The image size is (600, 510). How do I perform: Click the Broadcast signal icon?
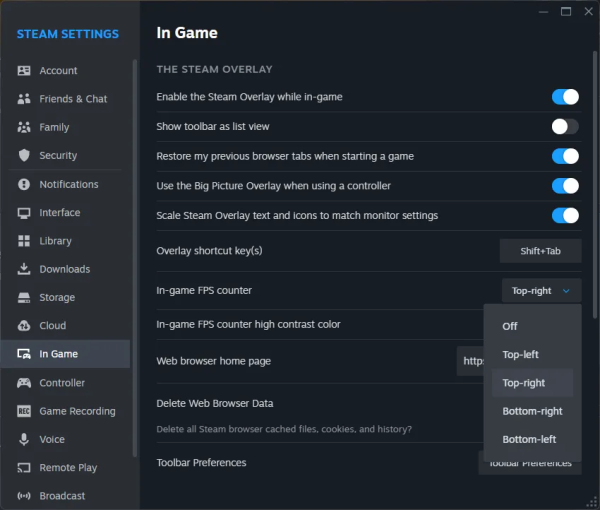[24, 496]
